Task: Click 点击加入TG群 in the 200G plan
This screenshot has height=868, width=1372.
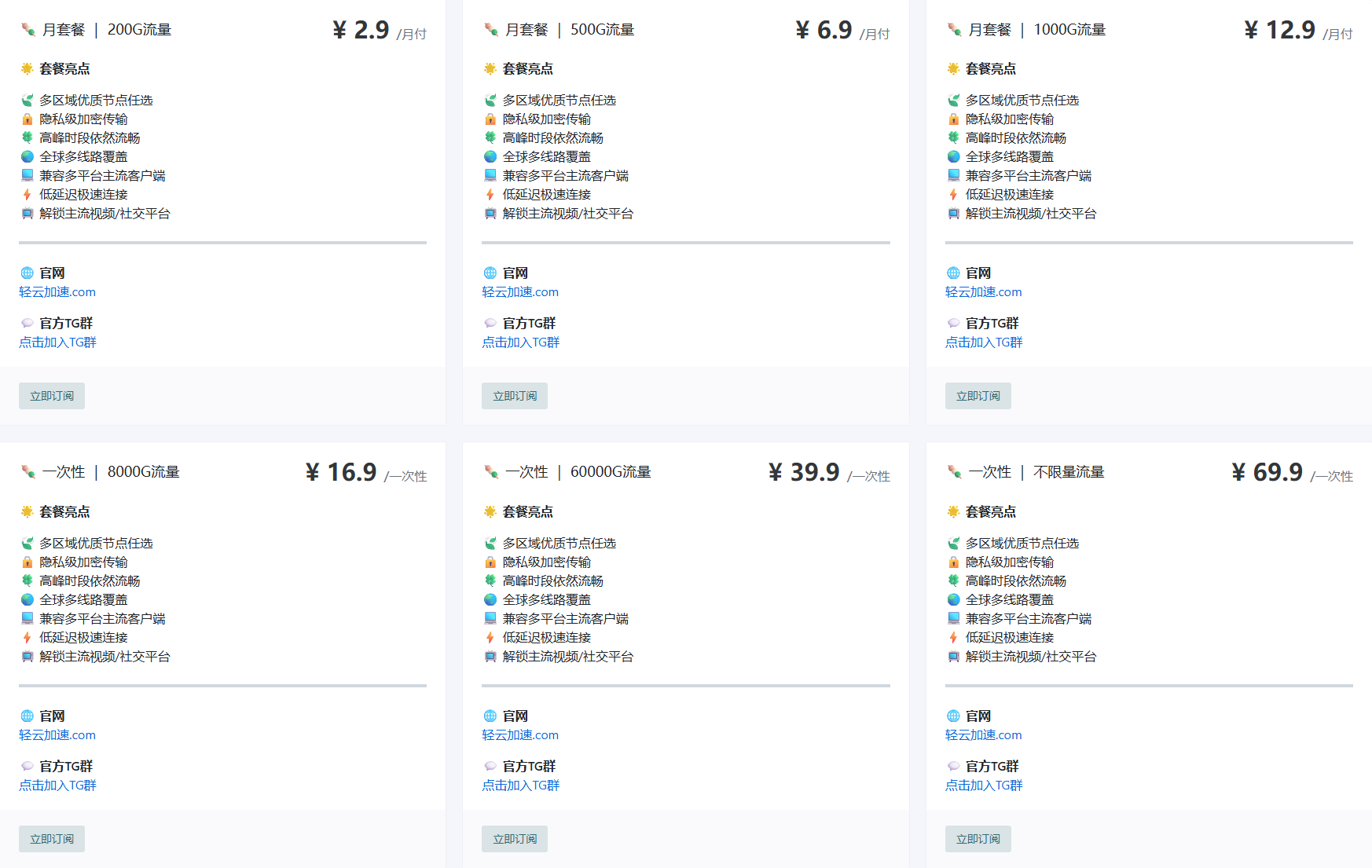Action: 57,342
